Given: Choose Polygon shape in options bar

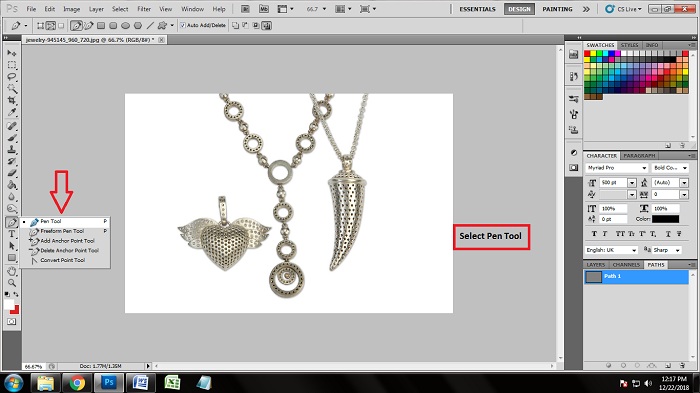Looking at the screenshot, I should coord(138,26).
